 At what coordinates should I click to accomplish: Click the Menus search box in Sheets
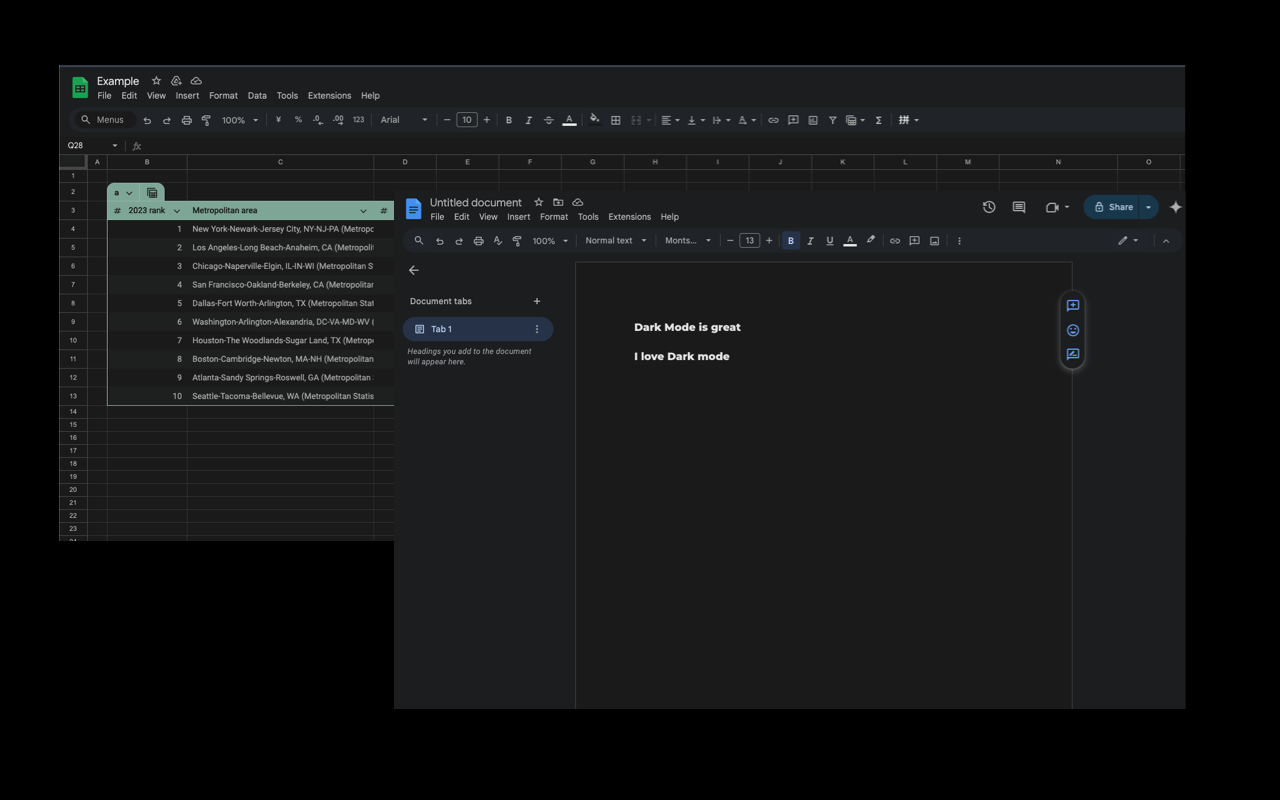tap(103, 120)
